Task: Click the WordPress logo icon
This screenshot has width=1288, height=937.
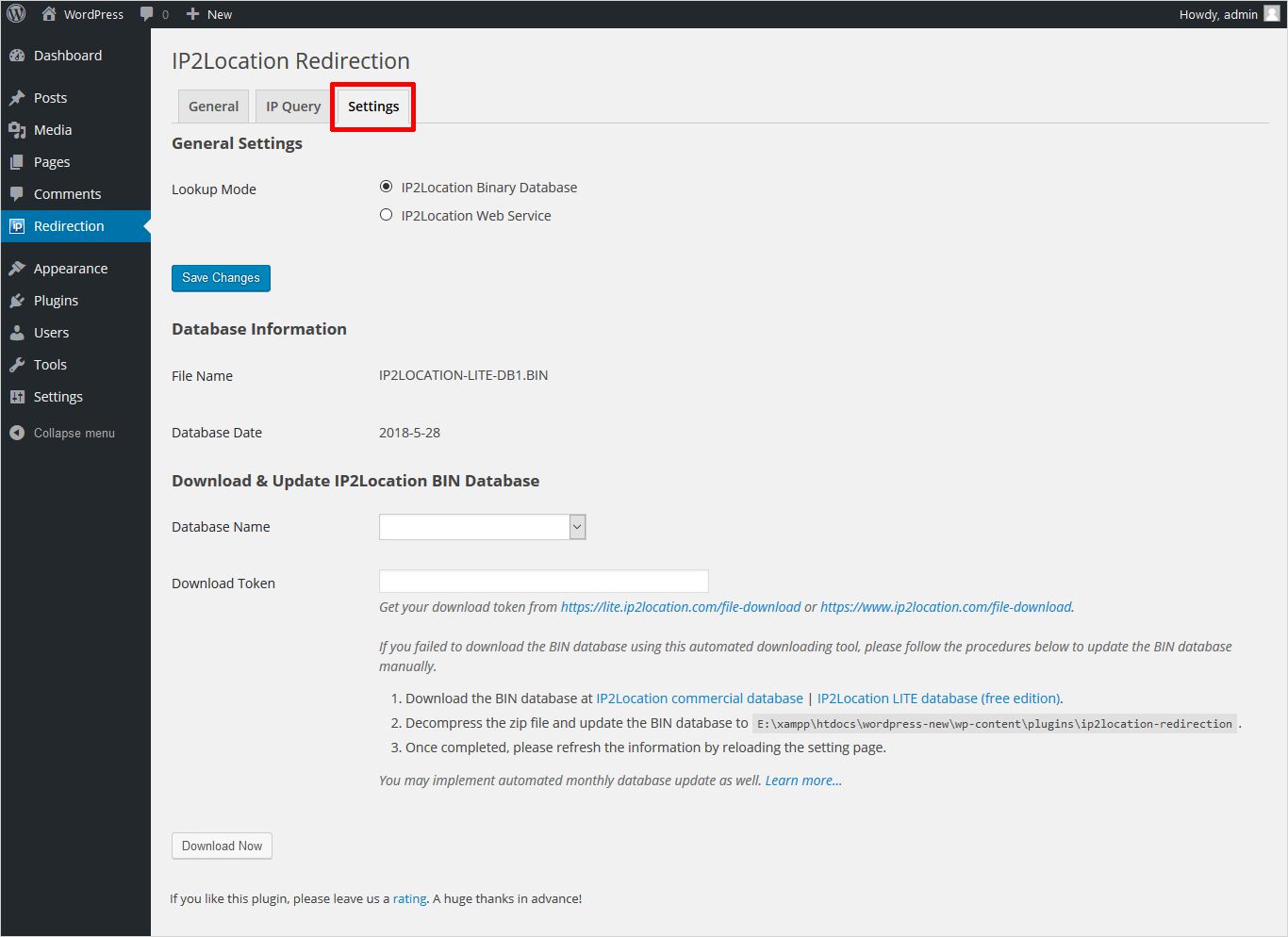Action: click(16, 14)
